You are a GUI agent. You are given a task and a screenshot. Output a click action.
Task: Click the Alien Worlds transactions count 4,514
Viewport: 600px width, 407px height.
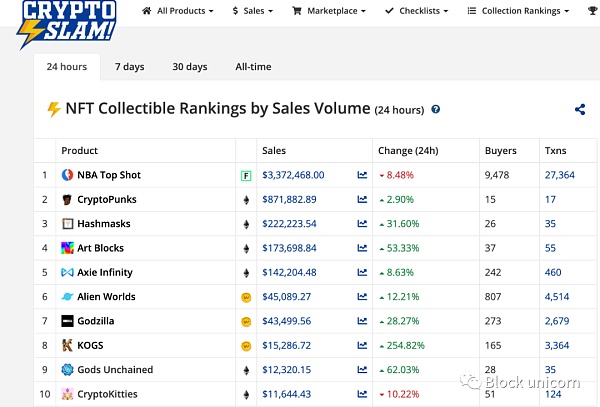[558, 297]
